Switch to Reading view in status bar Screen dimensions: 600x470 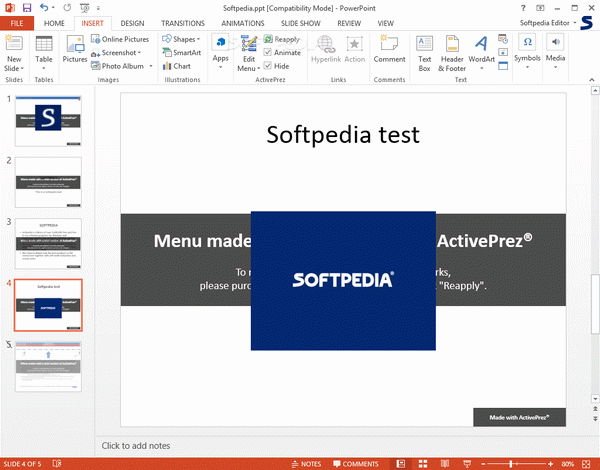coord(444,464)
